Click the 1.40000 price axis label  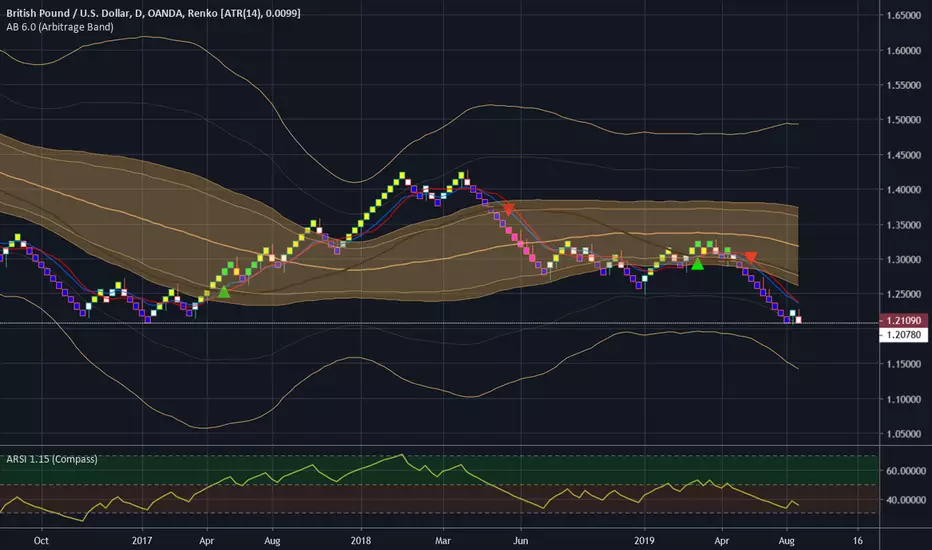point(903,190)
